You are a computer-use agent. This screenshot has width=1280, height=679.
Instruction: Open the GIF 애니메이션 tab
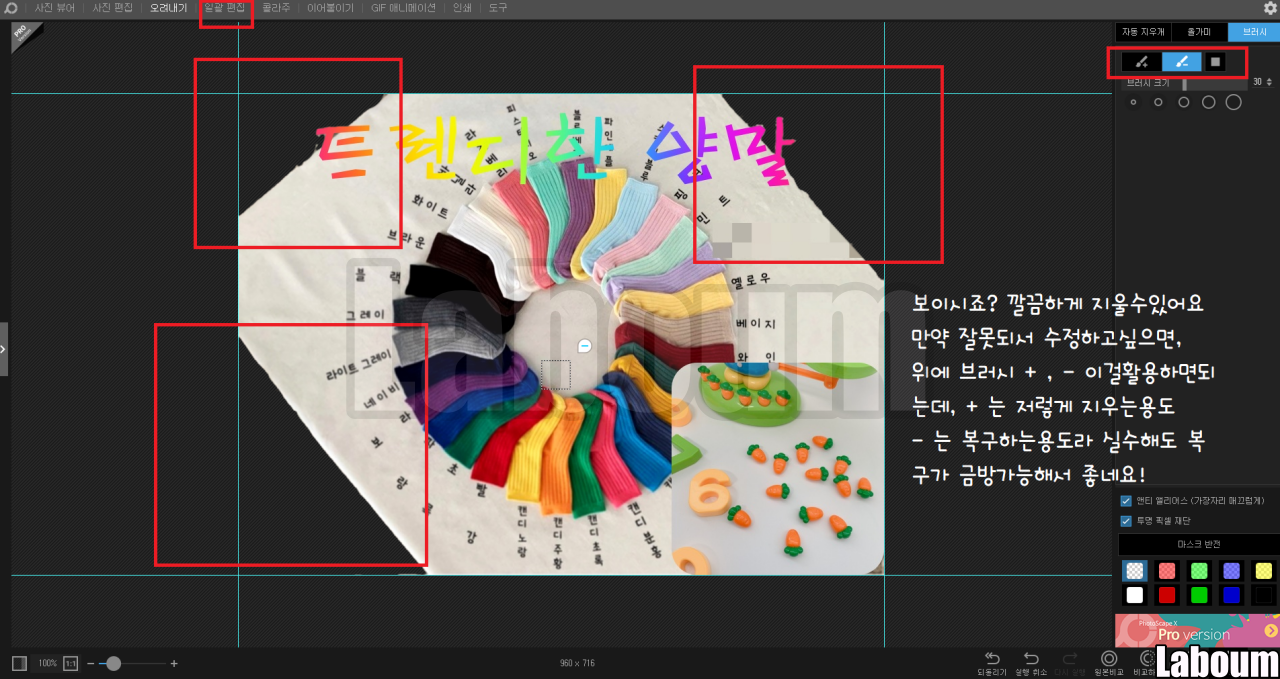tap(403, 8)
